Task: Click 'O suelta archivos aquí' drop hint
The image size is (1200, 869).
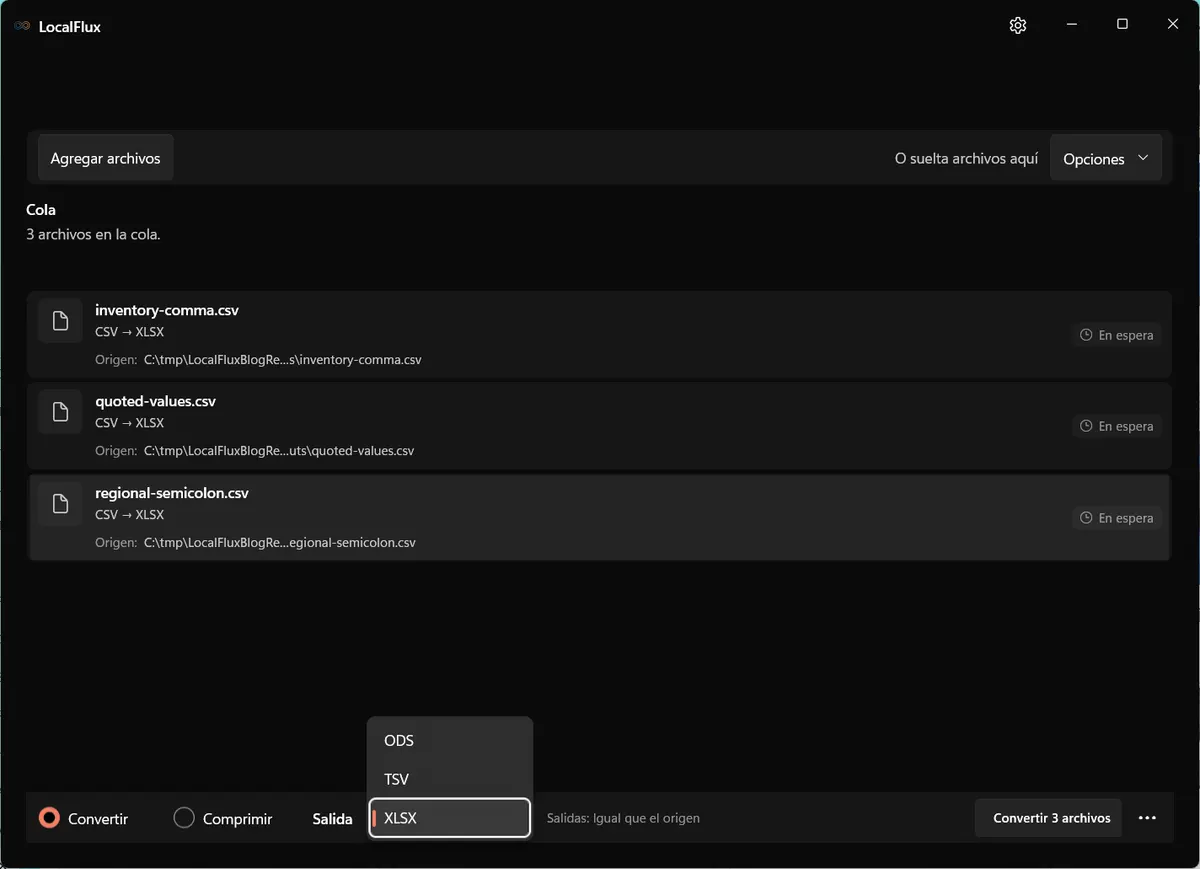Action: pos(966,159)
